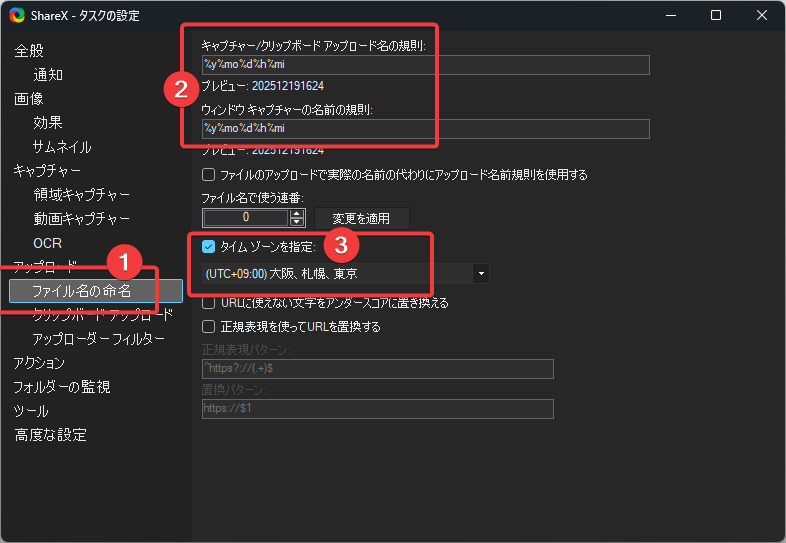This screenshot has width=786, height=543.
Task: Click the window capture name pattern field
Action: 425,129
